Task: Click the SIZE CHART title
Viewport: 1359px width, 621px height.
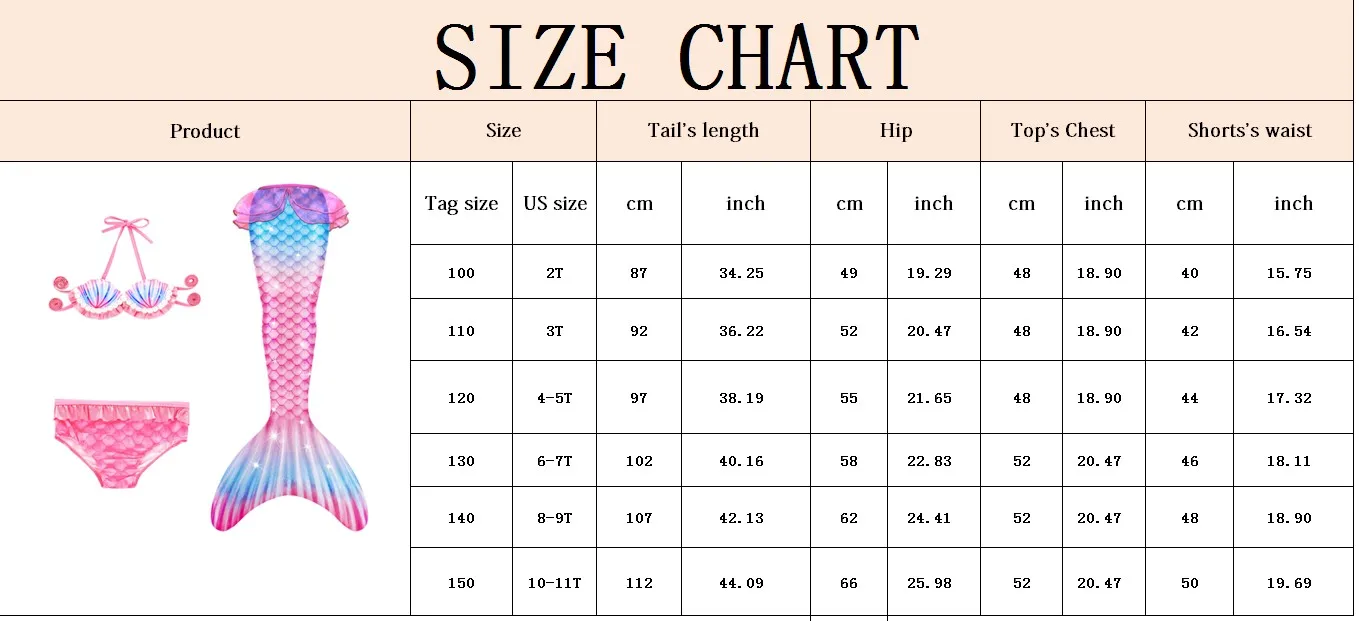Action: [677, 57]
